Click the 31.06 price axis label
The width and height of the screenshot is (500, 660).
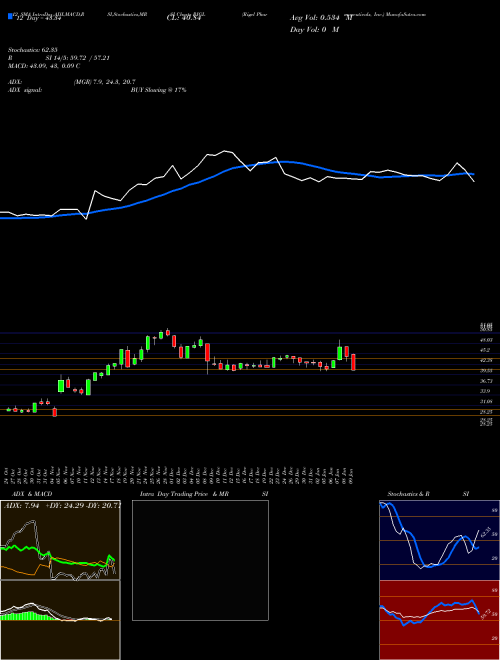click(x=486, y=402)
